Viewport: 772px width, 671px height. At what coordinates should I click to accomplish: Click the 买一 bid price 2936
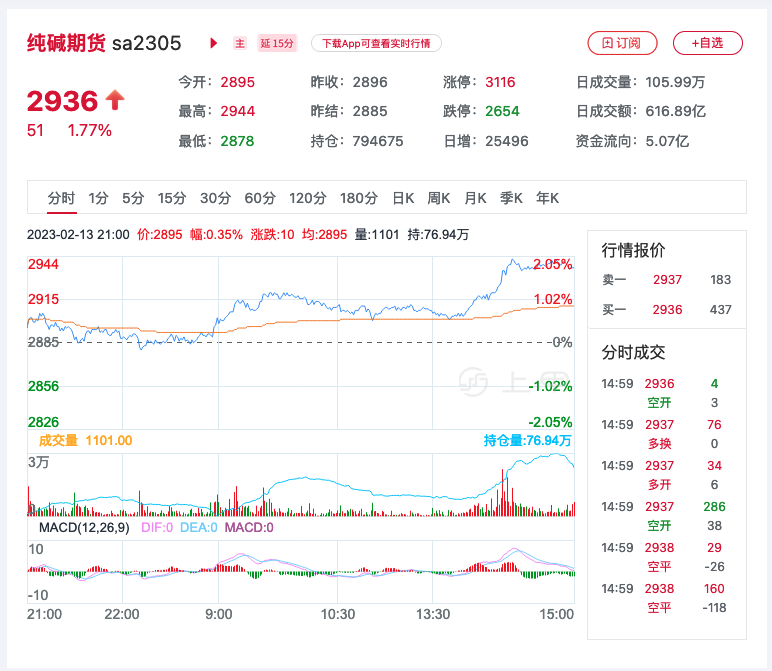click(667, 310)
